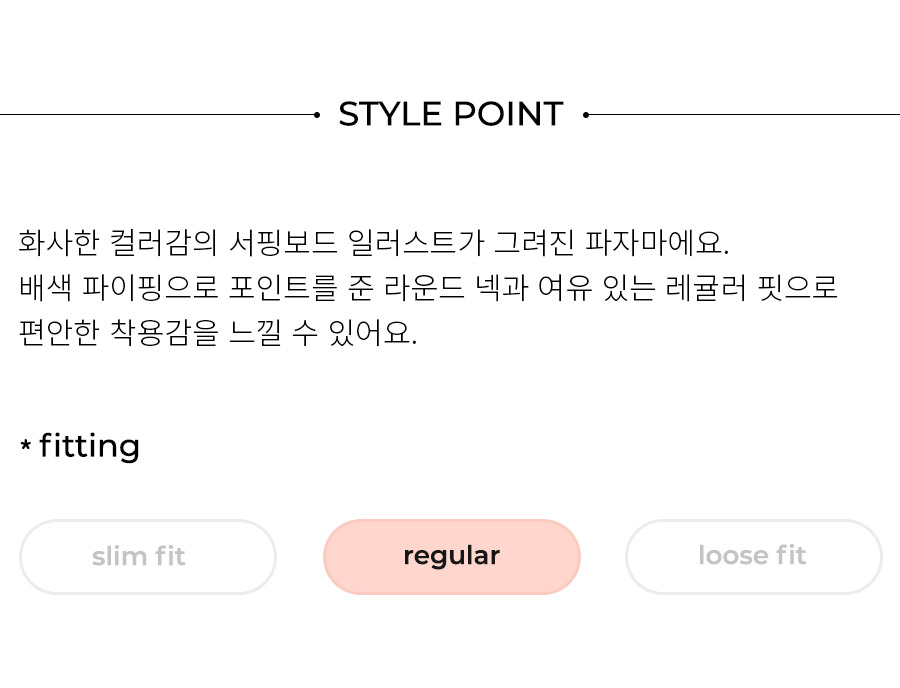Click the word 화사한 at paragraph start
This screenshot has height=688, width=900.
click(x=59, y=242)
